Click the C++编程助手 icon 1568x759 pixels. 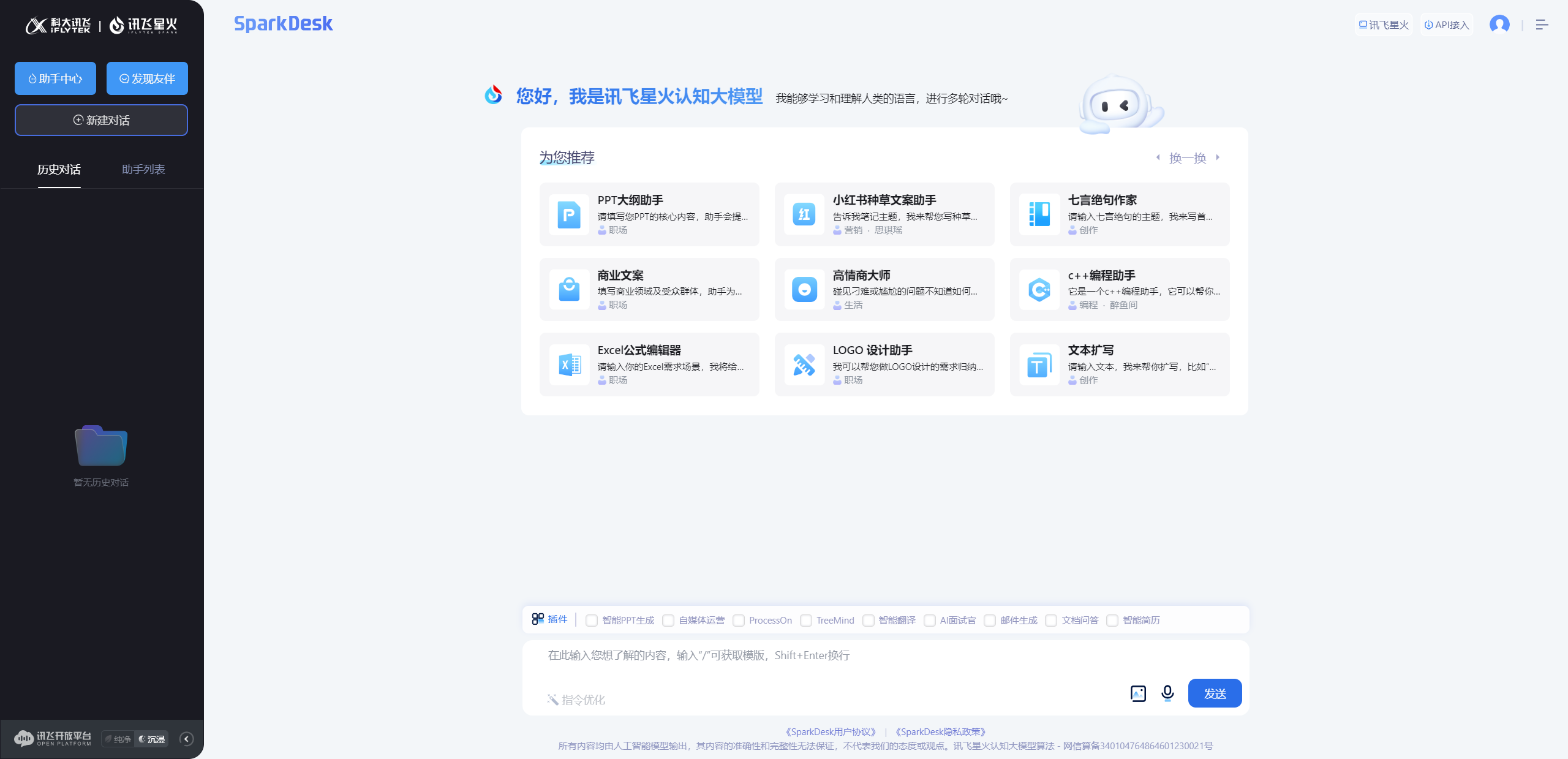(x=1039, y=289)
